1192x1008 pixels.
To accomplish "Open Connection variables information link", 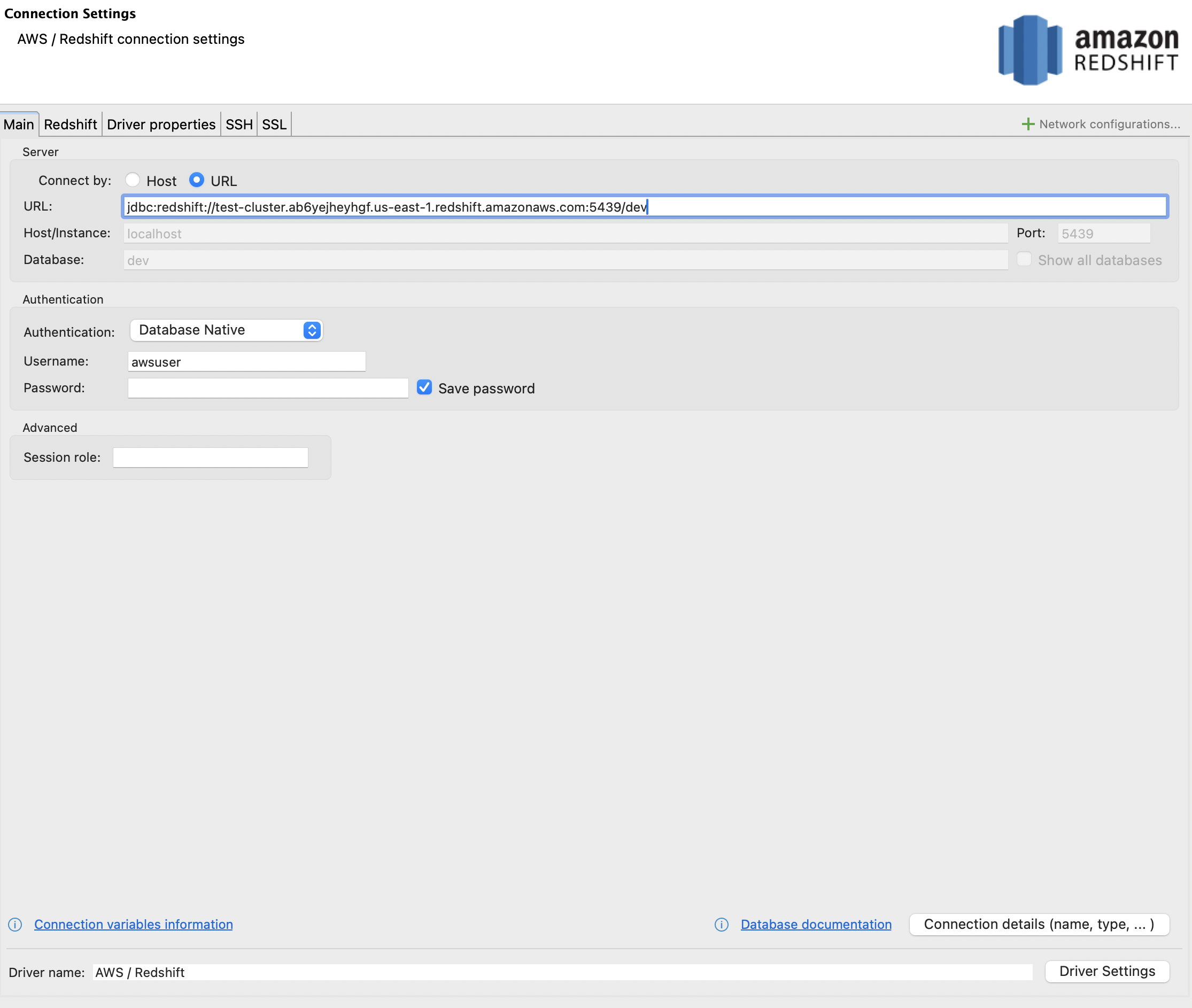I will pos(133,925).
